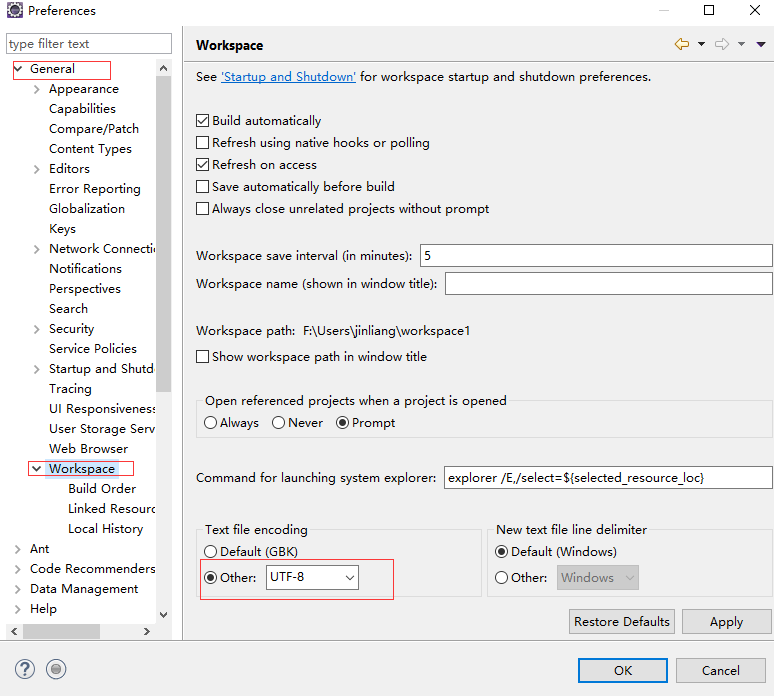
Task: Enable Save automatically before build
Action: (x=202, y=187)
